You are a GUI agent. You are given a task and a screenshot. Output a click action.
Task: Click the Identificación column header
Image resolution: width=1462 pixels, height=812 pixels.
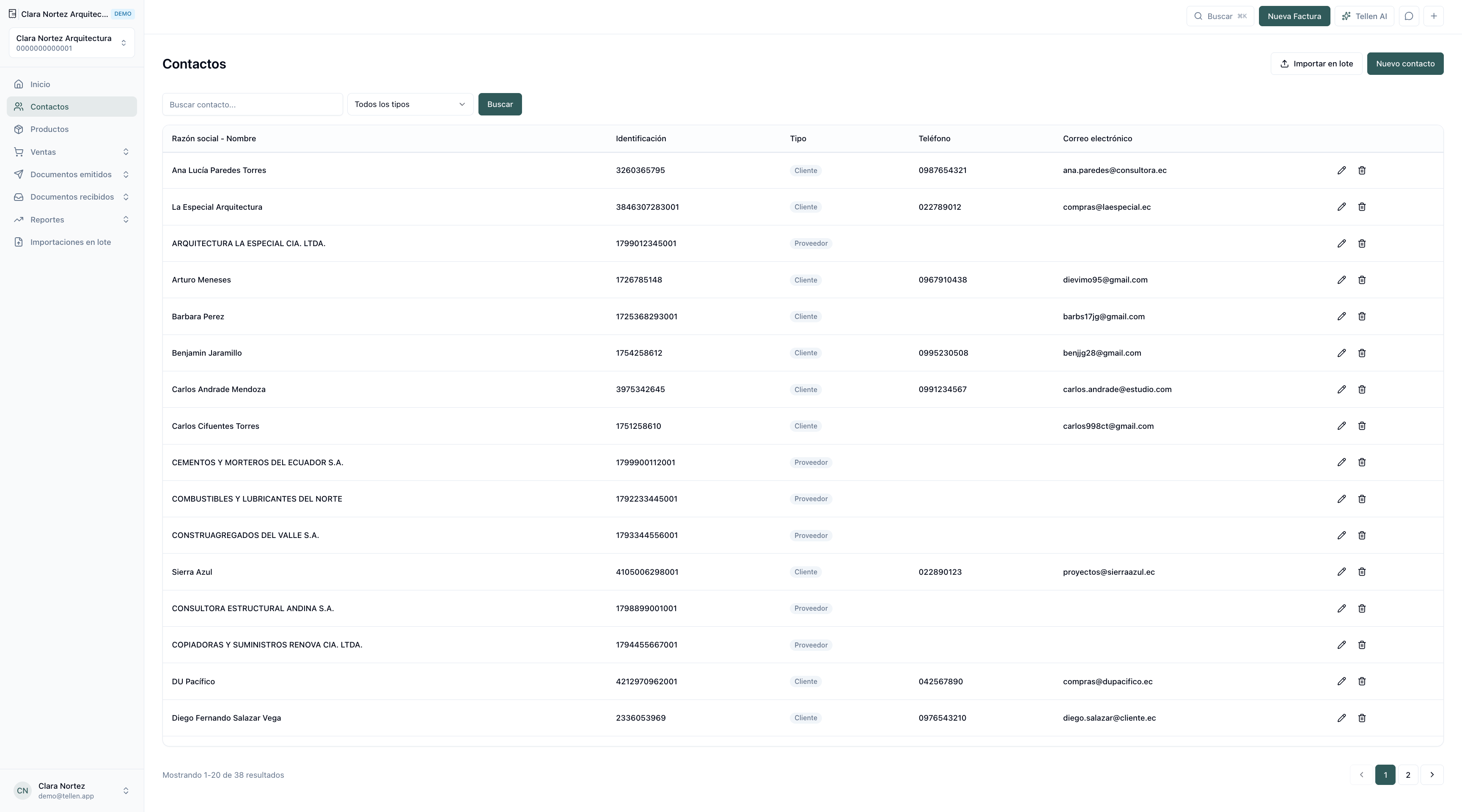pyautogui.click(x=641, y=138)
